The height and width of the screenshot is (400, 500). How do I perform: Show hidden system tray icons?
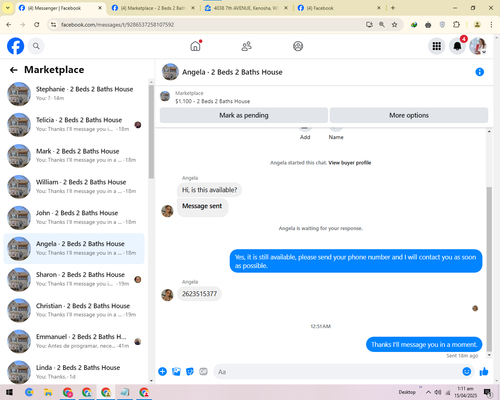(428, 392)
